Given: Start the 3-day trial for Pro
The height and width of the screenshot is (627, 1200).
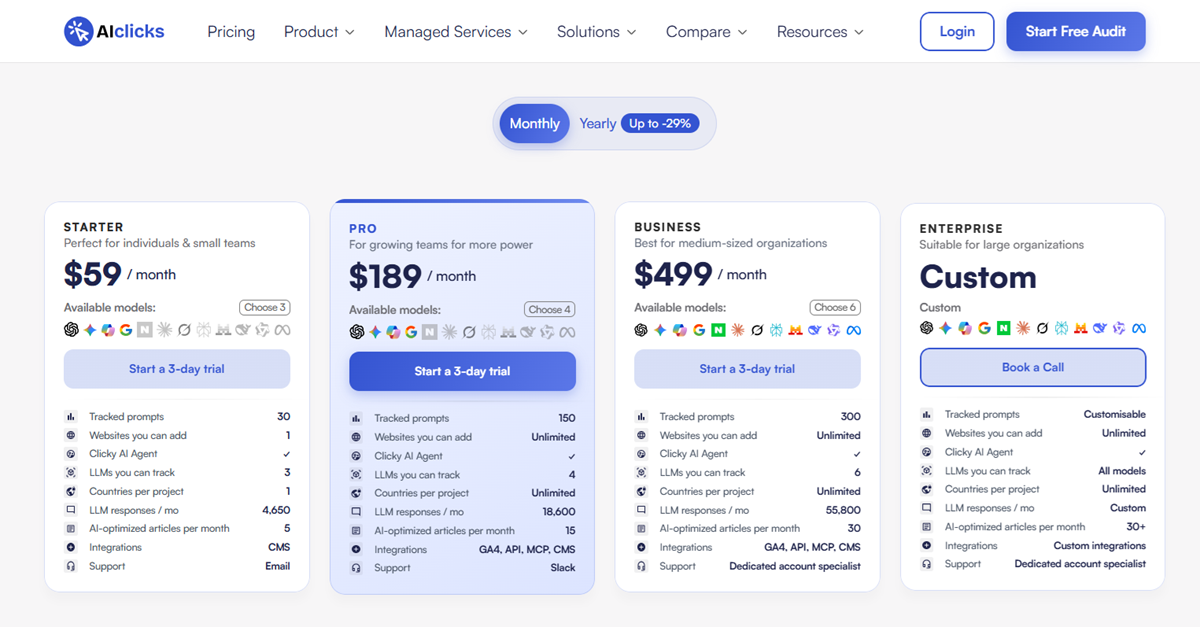Looking at the screenshot, I should pyautogui.click(x=462, y=371).
